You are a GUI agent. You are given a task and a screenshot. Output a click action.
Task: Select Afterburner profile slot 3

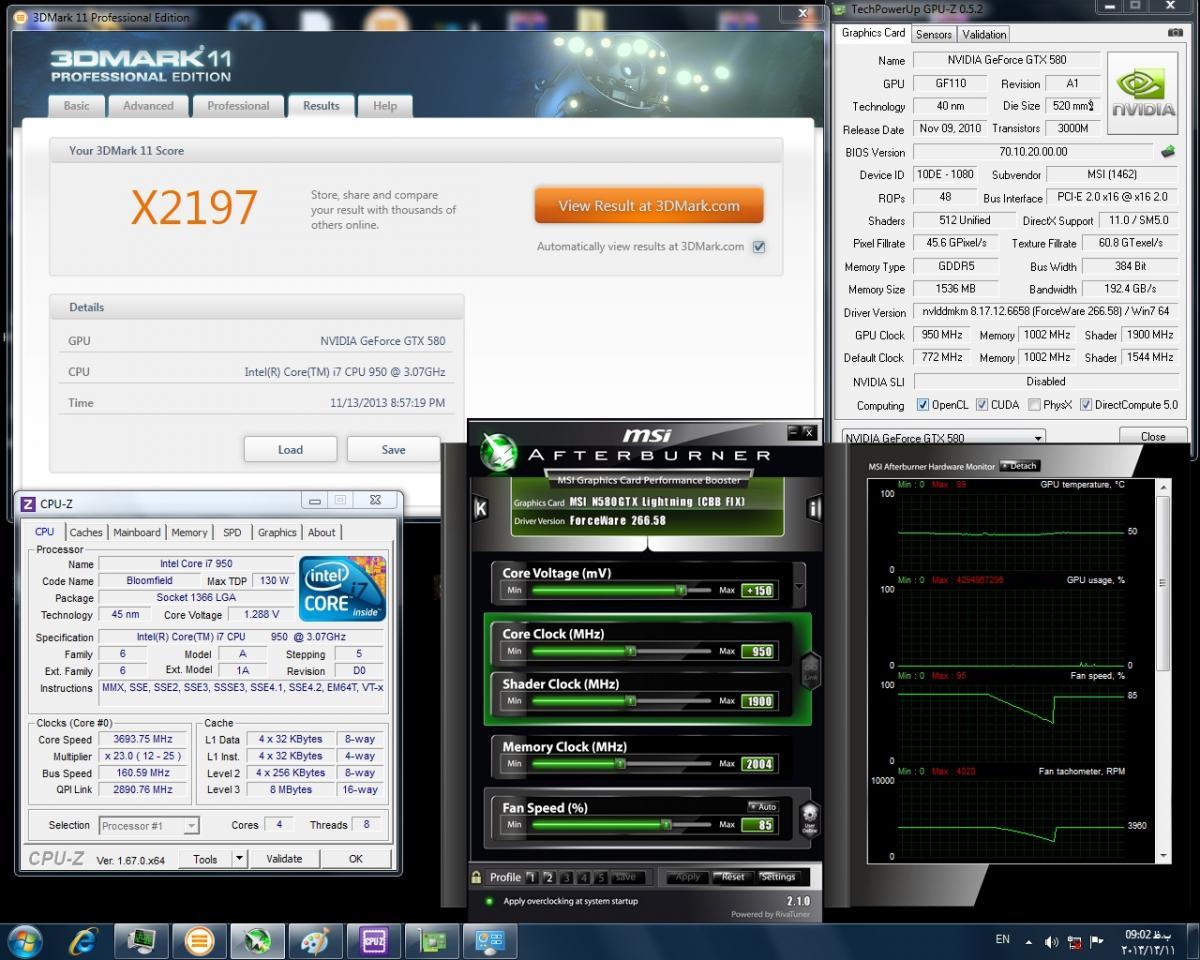click(566, 877)
